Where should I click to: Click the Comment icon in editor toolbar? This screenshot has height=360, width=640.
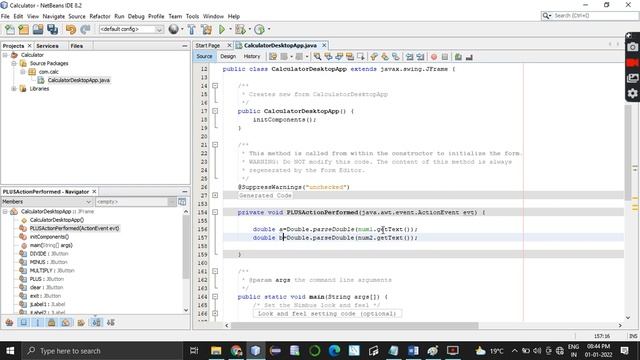(458, 57)
